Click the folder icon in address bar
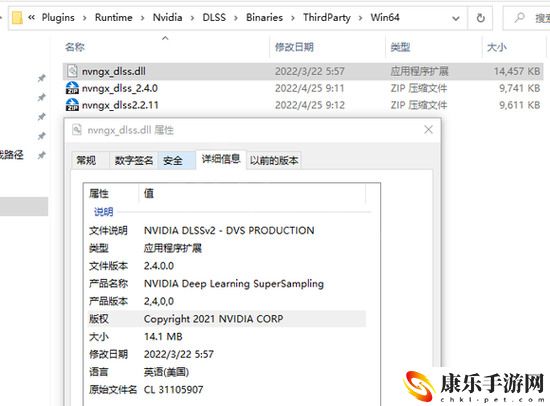The width and height of the screenshot is (550, 406). tap(17, 18)
